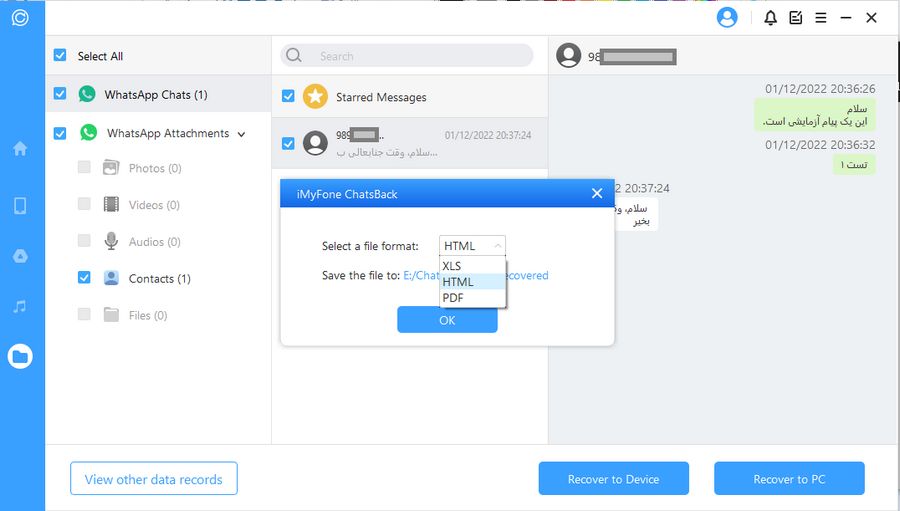Uncheck the Contacts (1) checkbox
900x511 pixels.
(84, 278)
